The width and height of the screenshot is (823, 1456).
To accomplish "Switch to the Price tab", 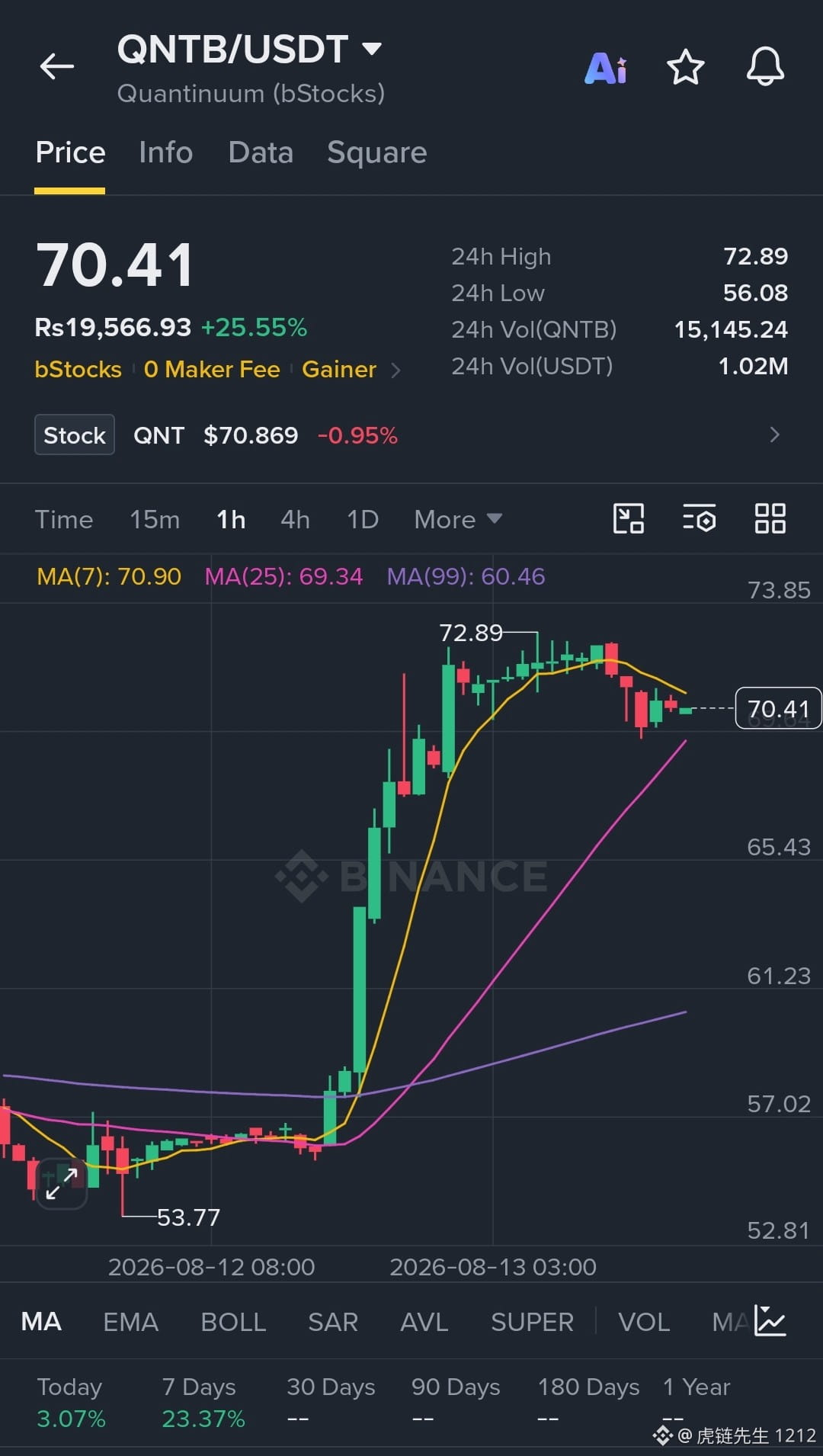I will tap(70, 153).
